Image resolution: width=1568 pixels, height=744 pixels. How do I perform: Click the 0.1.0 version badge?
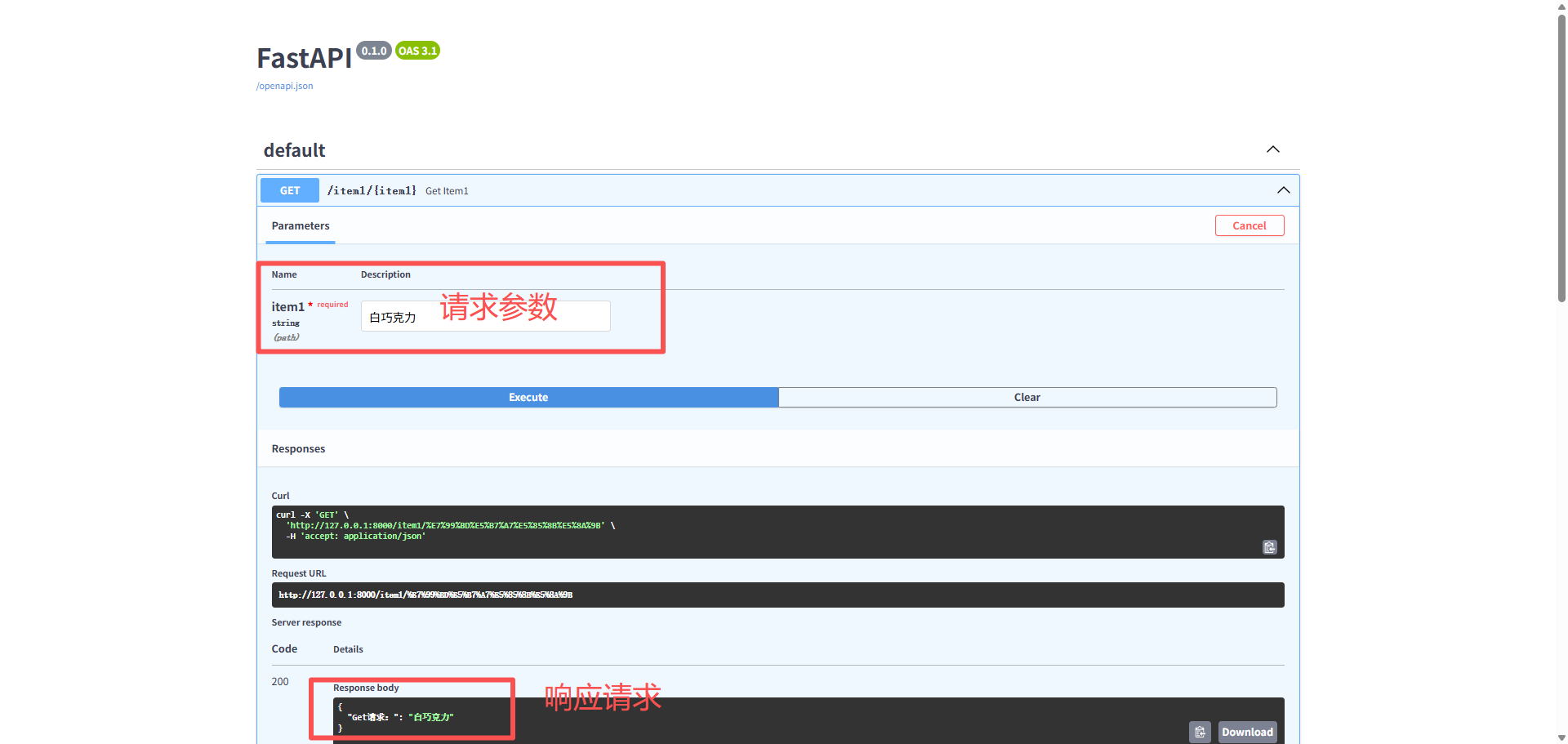coord(373,50)
